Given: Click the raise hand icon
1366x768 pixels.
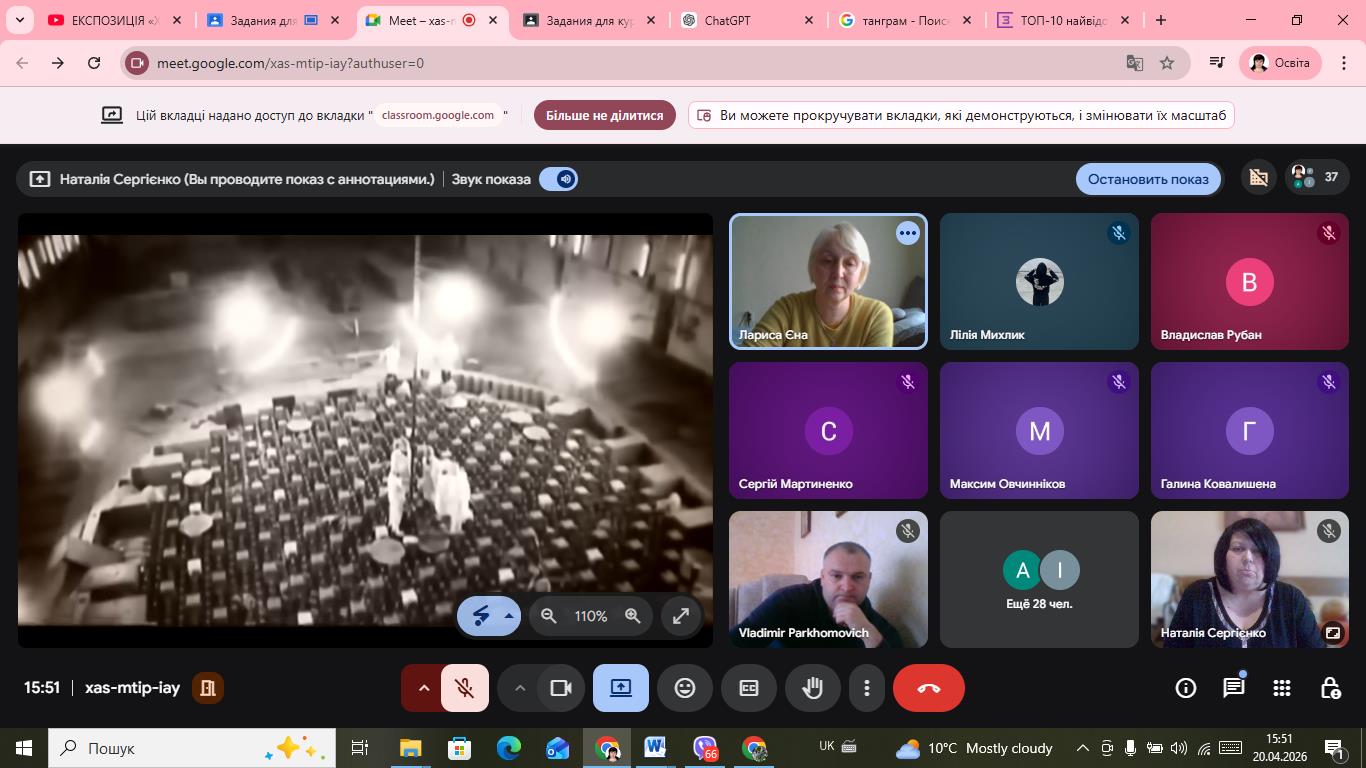Looking at the screenshot, I should (812, 688).
